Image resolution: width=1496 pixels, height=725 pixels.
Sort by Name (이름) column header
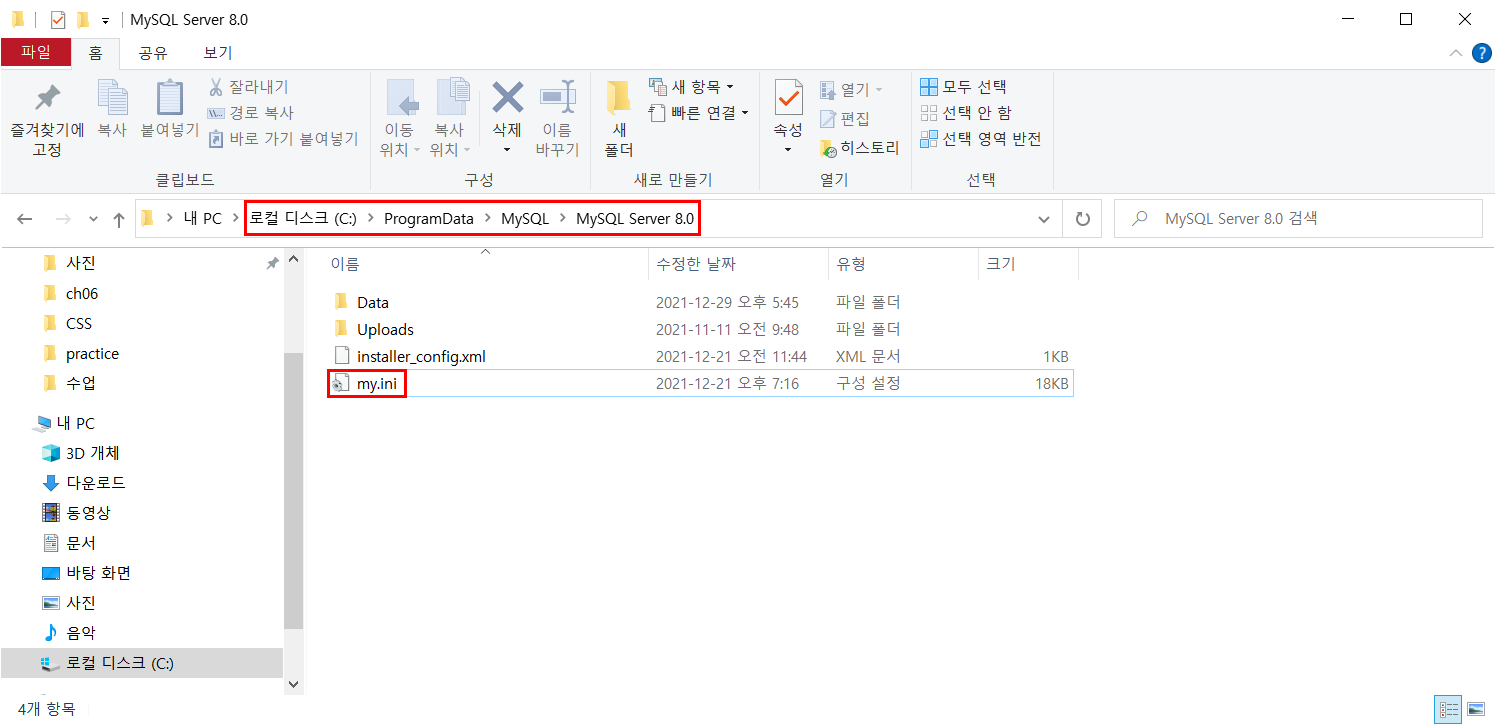pyautogui.click(x=345, y=264)
